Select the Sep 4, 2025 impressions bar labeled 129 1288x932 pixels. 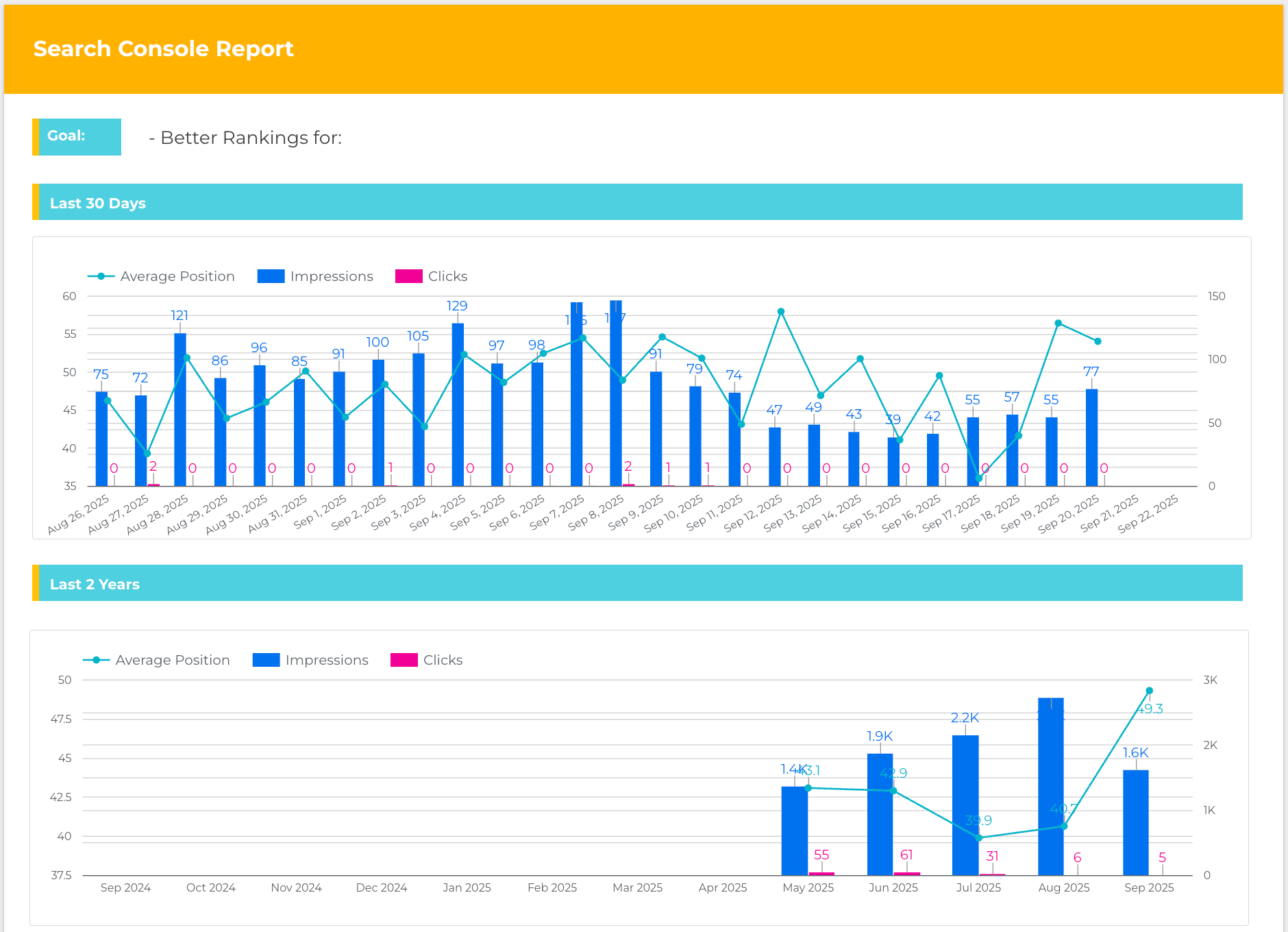(x=458, y=405)
